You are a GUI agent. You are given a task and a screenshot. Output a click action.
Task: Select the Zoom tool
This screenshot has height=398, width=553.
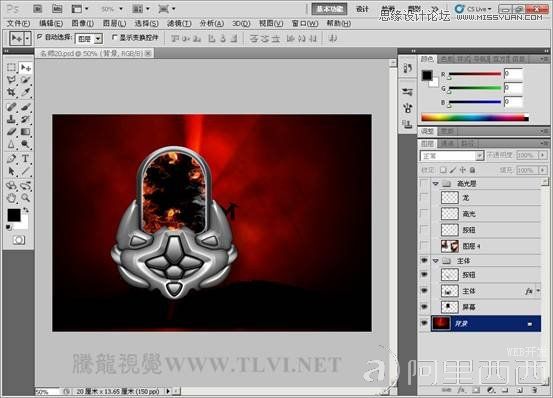coord(25,198)
